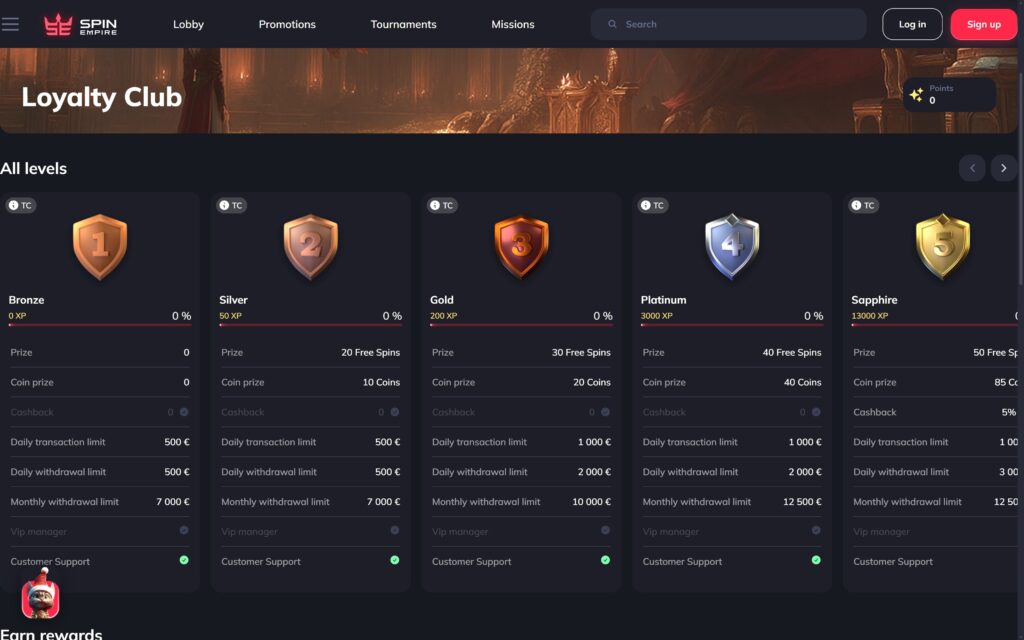Screen dimensions: 1024x640
Task: Open the Tournaments section
Action: pyautogui.click(x=403, y=24)
